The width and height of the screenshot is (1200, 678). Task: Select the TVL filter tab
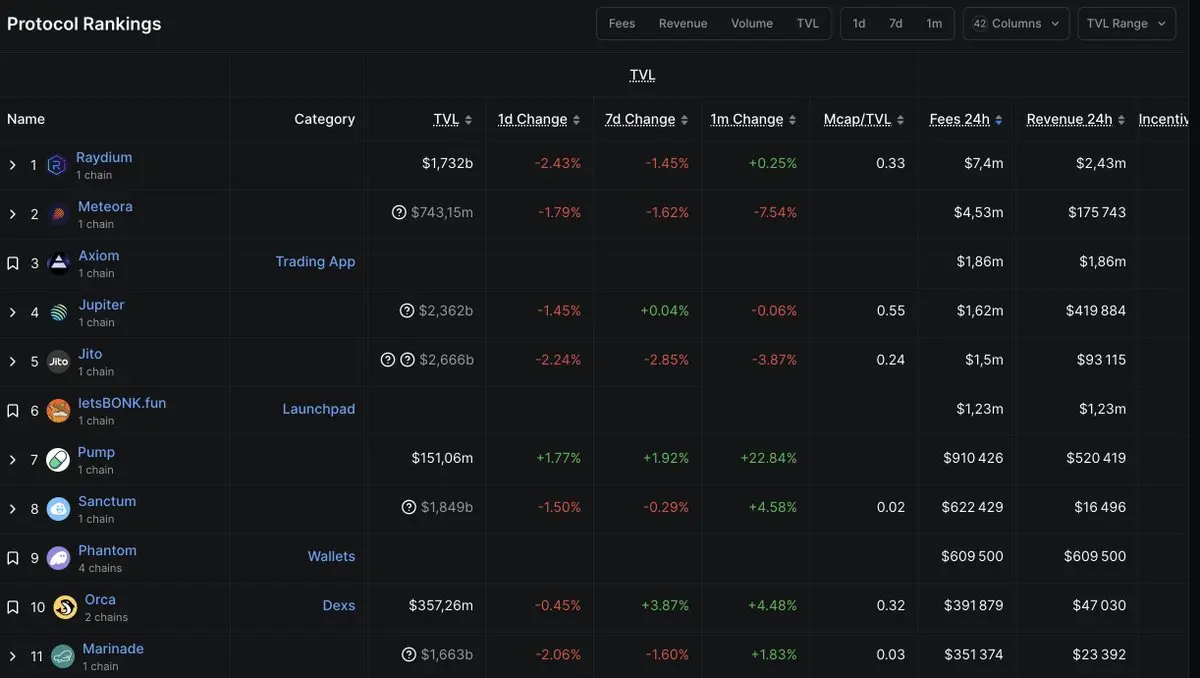(808, 24)
